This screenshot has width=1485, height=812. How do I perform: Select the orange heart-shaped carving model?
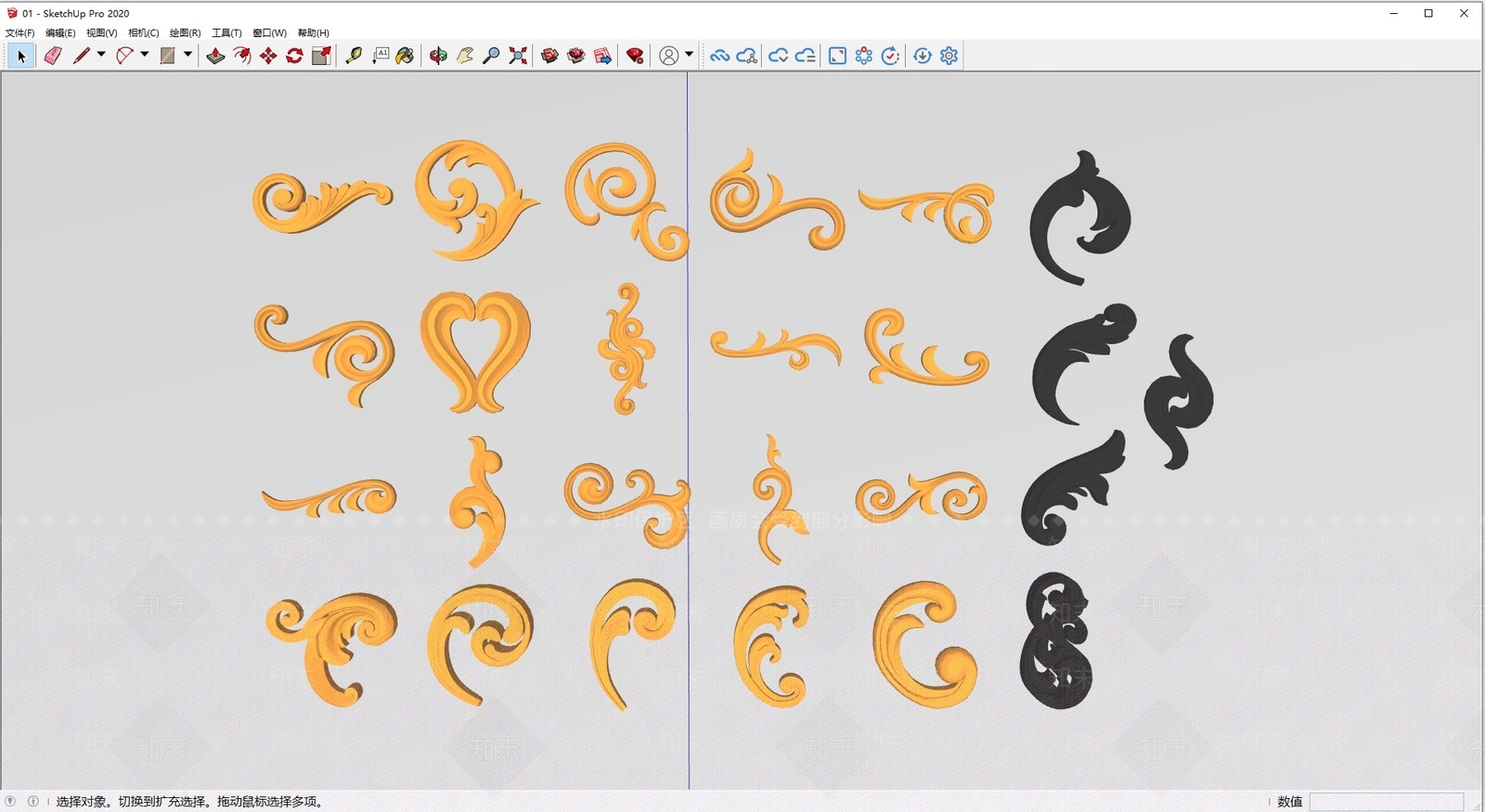pos(475,351)
